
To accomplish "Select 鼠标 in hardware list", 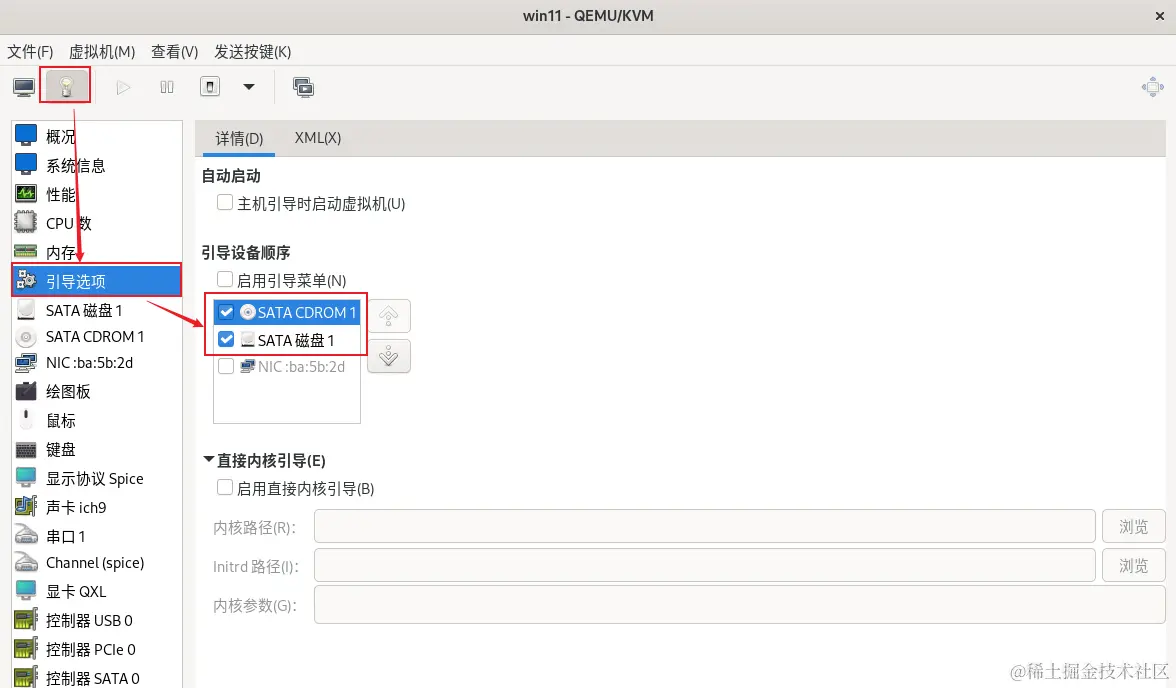I will click(97, 420).
